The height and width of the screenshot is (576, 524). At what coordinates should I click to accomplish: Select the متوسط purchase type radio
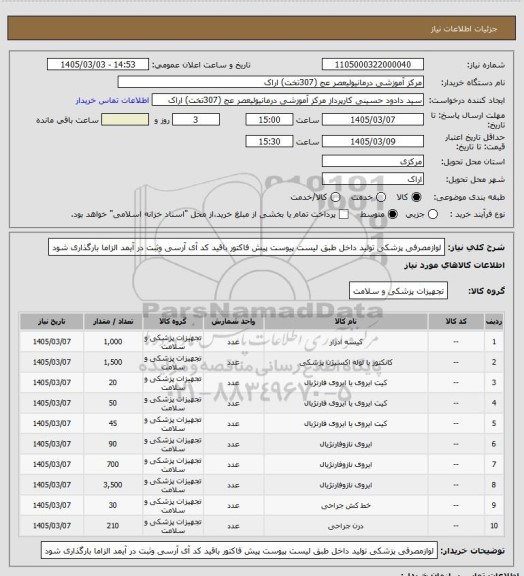click(x=393, y=214)
